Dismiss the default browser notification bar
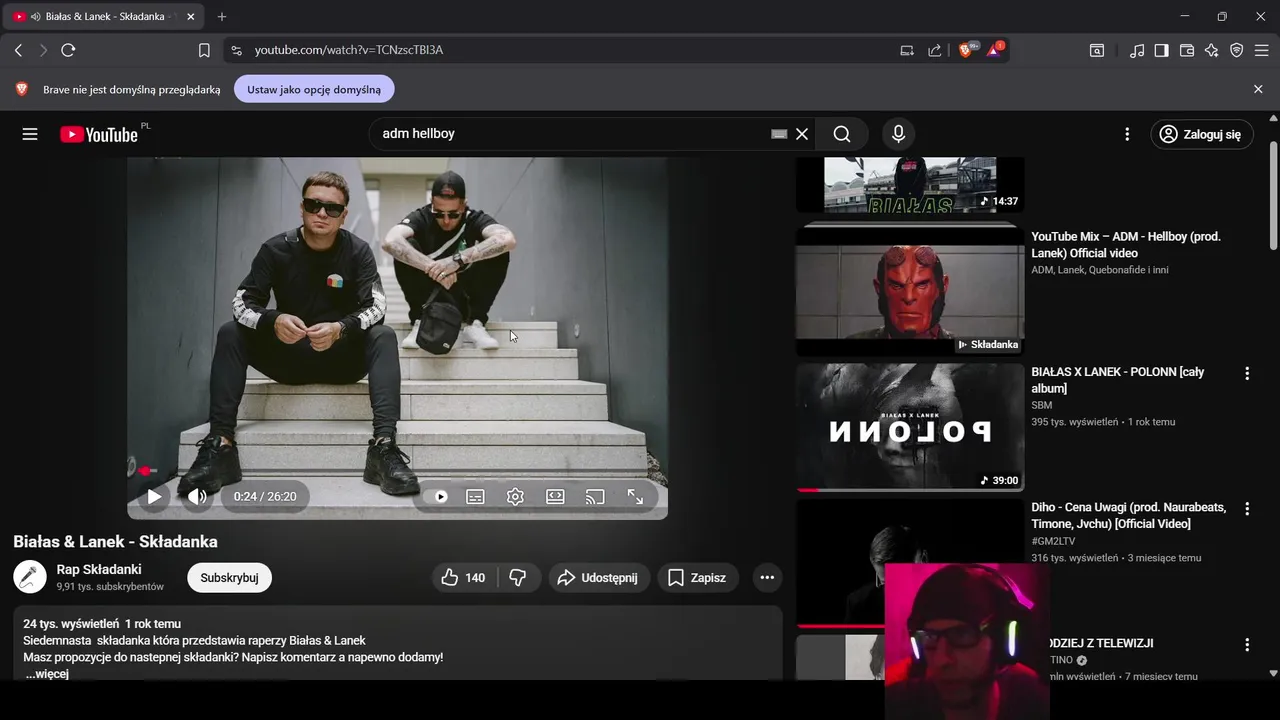The height and width of the screenshot is (720, 1280). pyautogui.click(x=1258, y=89)
